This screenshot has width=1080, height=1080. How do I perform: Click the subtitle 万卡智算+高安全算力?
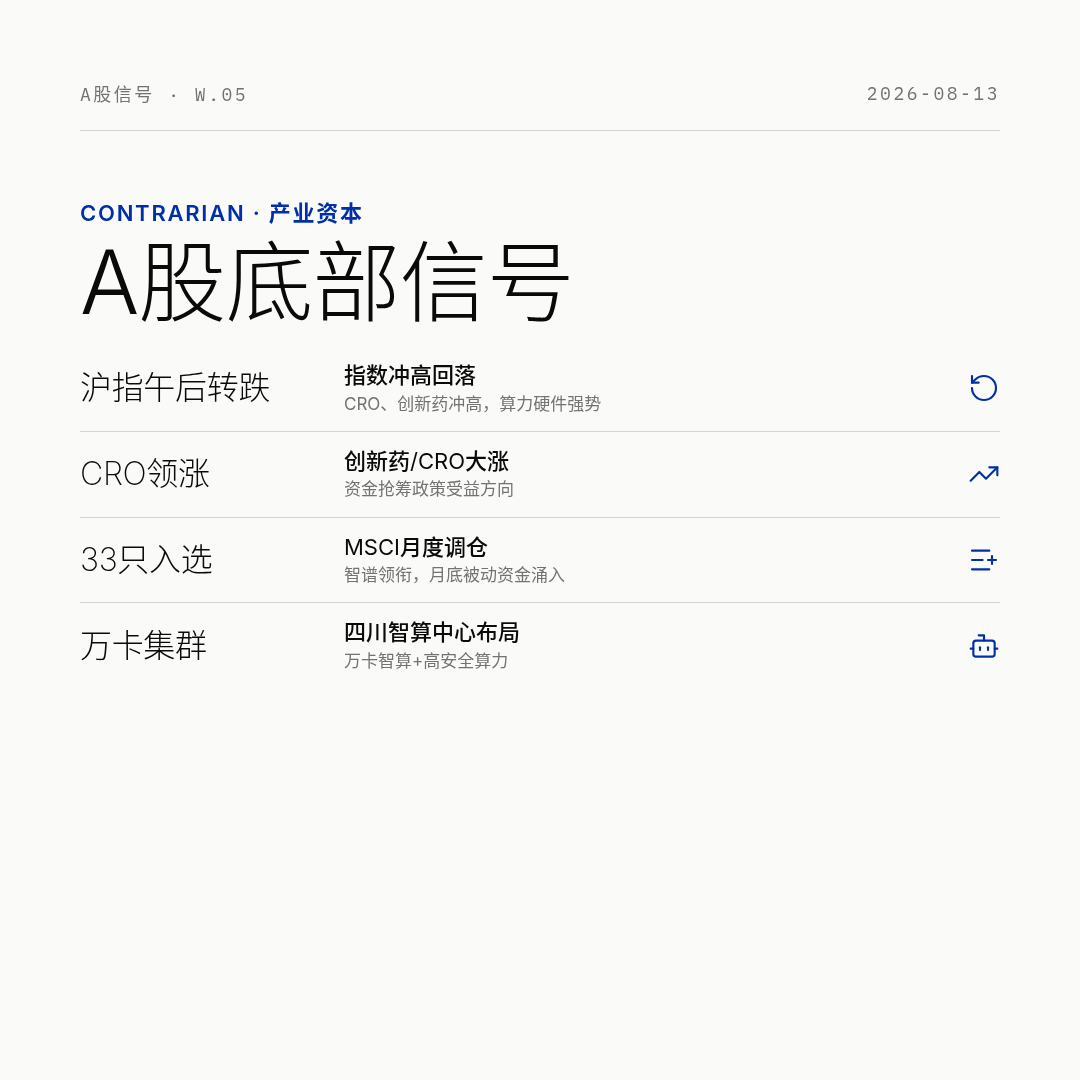pos(426,661)
